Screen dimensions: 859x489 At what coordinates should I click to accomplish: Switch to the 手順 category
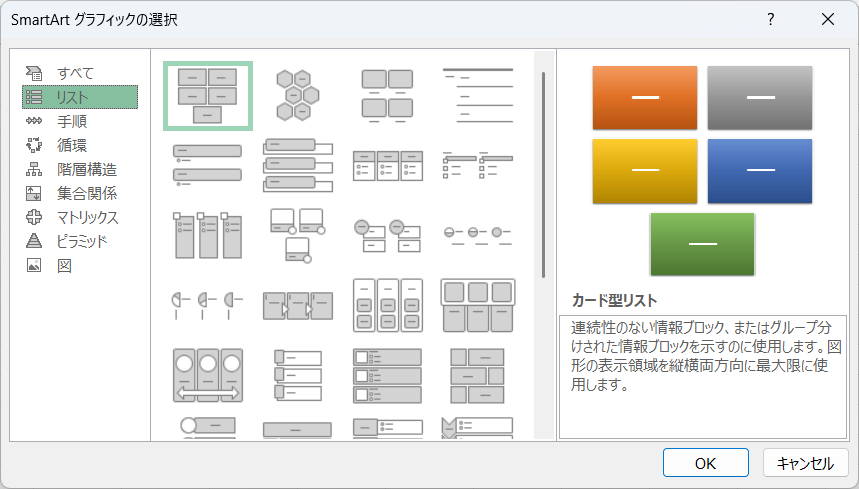tap(71, 121)
